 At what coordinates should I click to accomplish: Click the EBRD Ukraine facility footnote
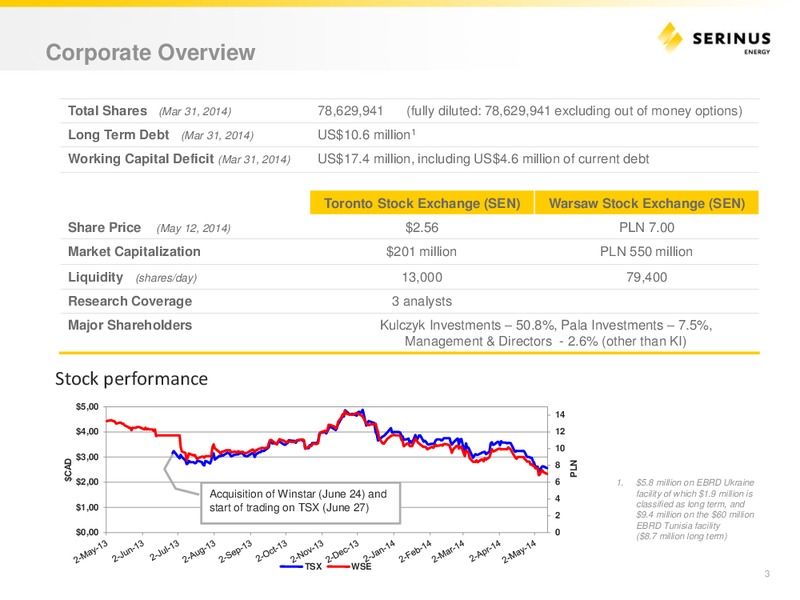pyautogui.click(x=687, y=509)
